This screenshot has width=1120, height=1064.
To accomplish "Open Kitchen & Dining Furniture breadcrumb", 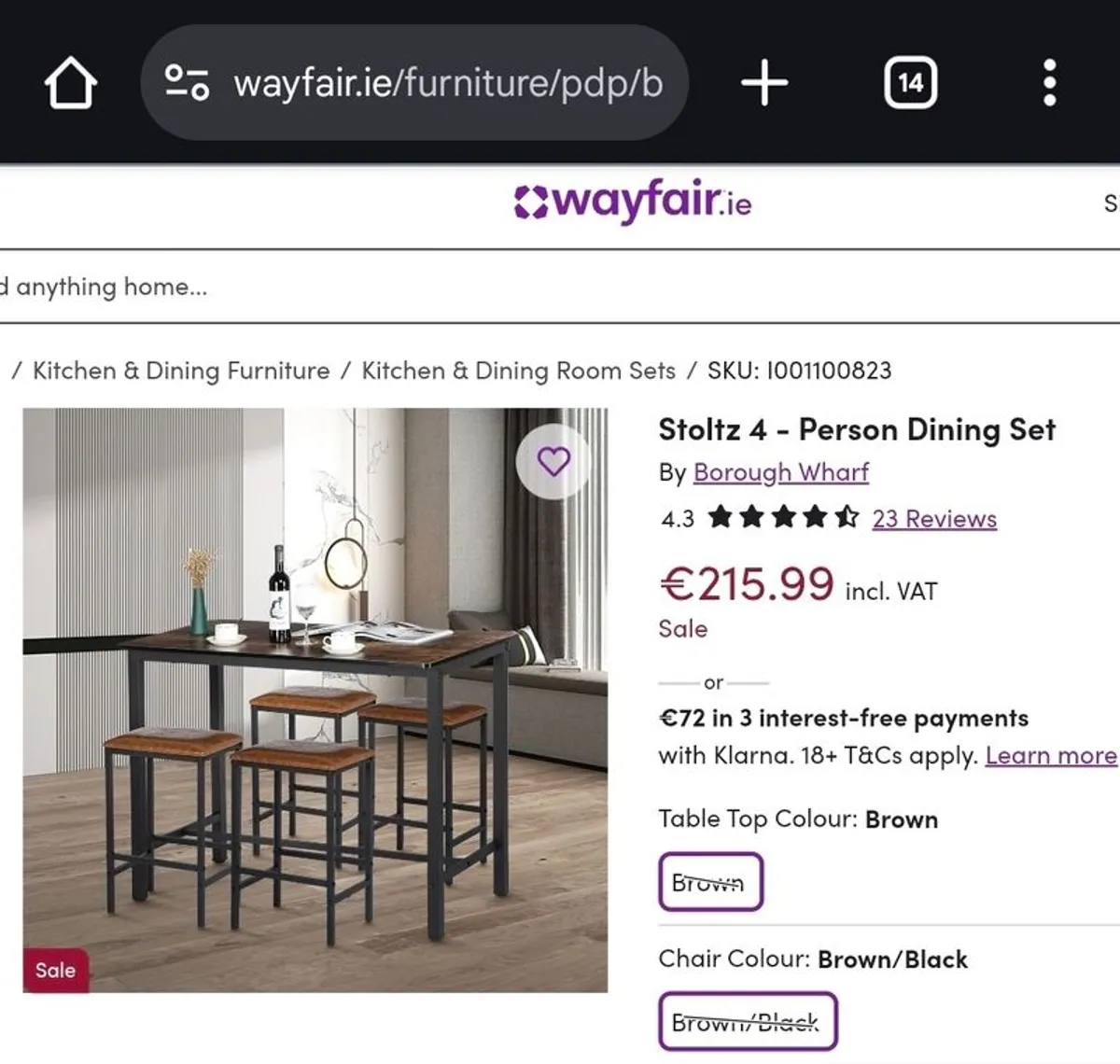I will click(181, 371).
